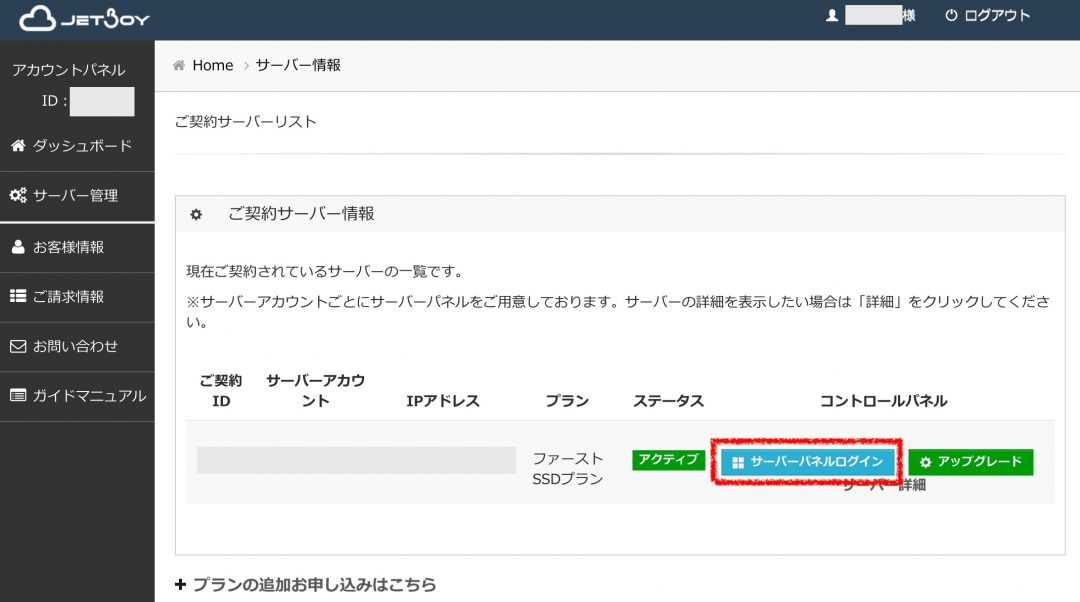
Task: Click the billing info list icon
Action: (18, 297)
